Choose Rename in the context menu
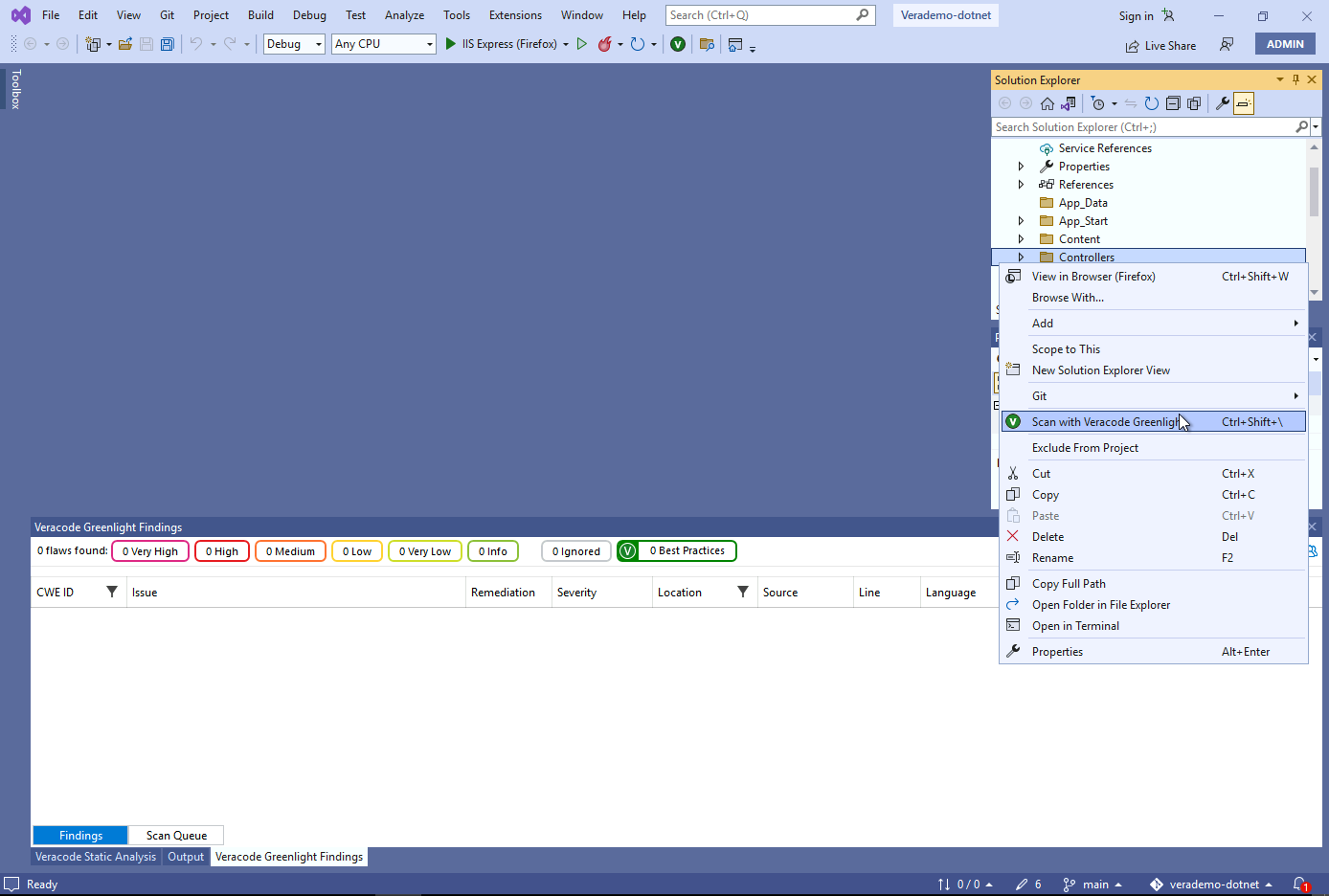The width and height of the screenshot is (1329, 896). coord(1154,558)
